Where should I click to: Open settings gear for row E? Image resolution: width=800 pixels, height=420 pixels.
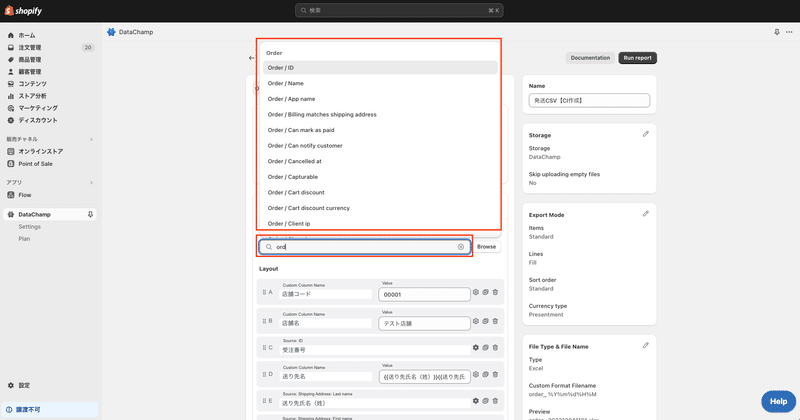pos(476,401)
